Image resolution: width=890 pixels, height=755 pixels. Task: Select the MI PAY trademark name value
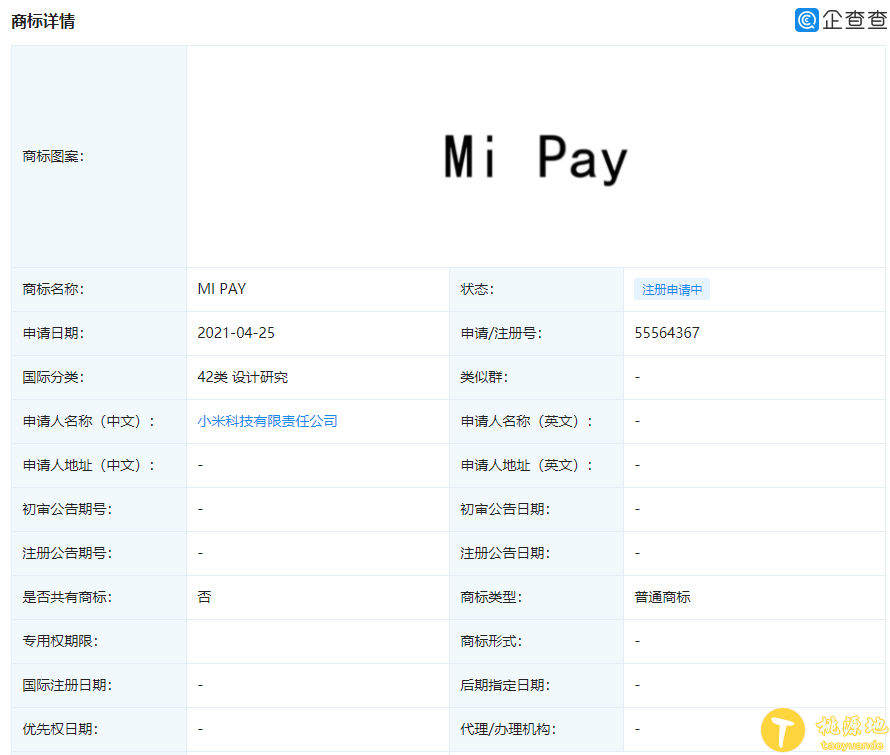pos(222,289)
